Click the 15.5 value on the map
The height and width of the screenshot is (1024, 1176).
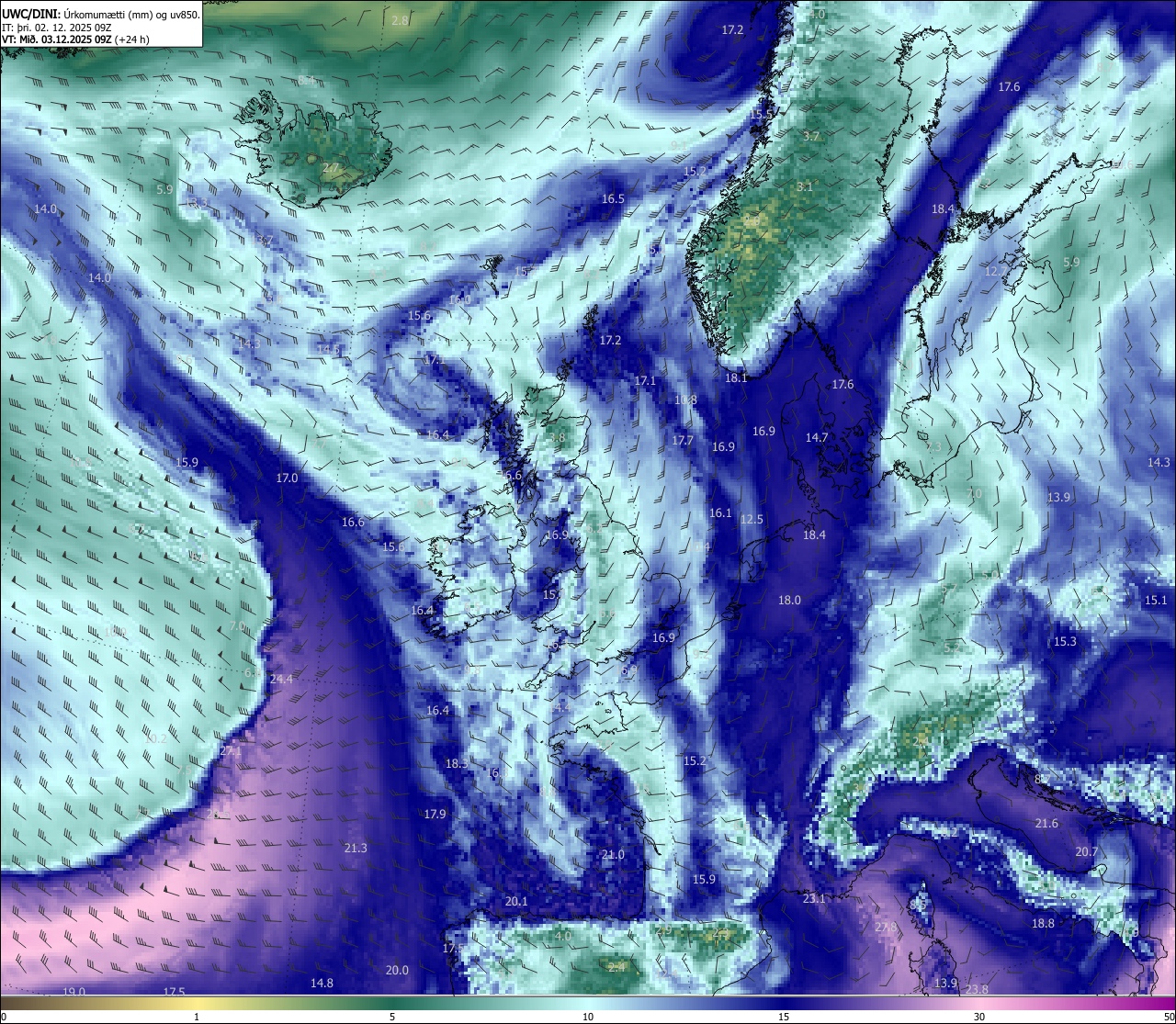click(761, 114)
